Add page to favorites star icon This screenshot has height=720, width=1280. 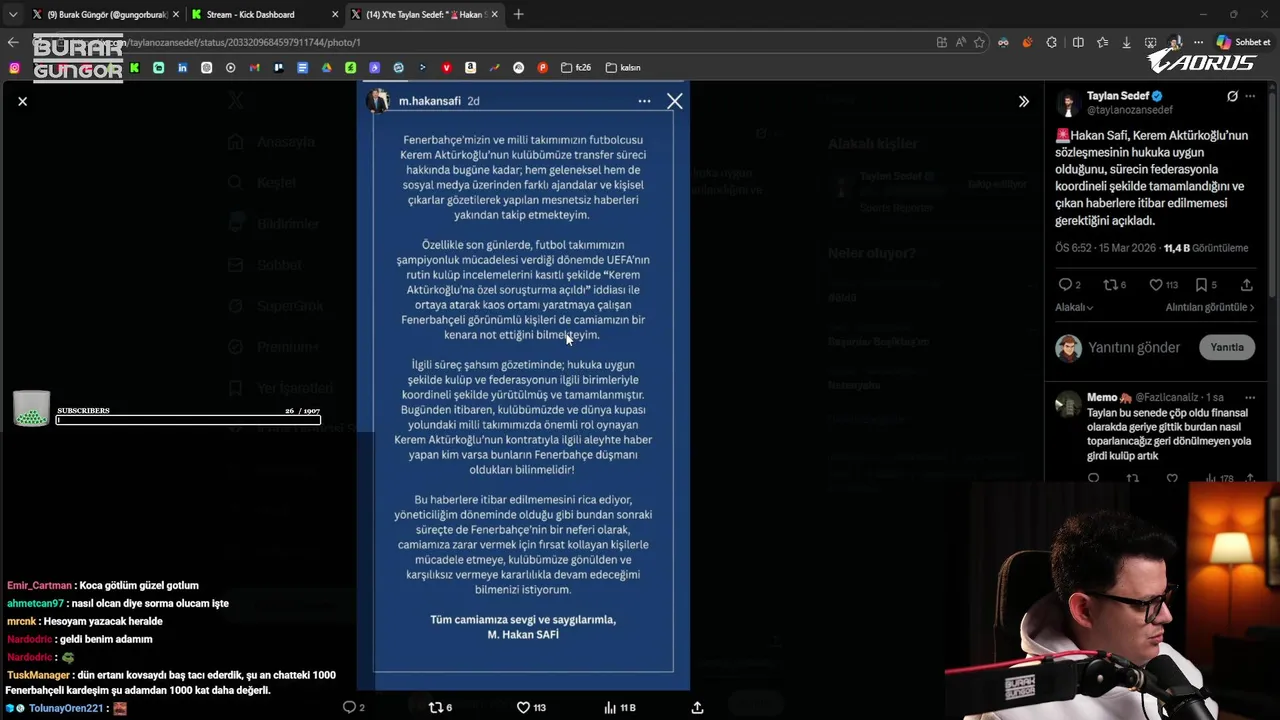[x=979, y=42]
